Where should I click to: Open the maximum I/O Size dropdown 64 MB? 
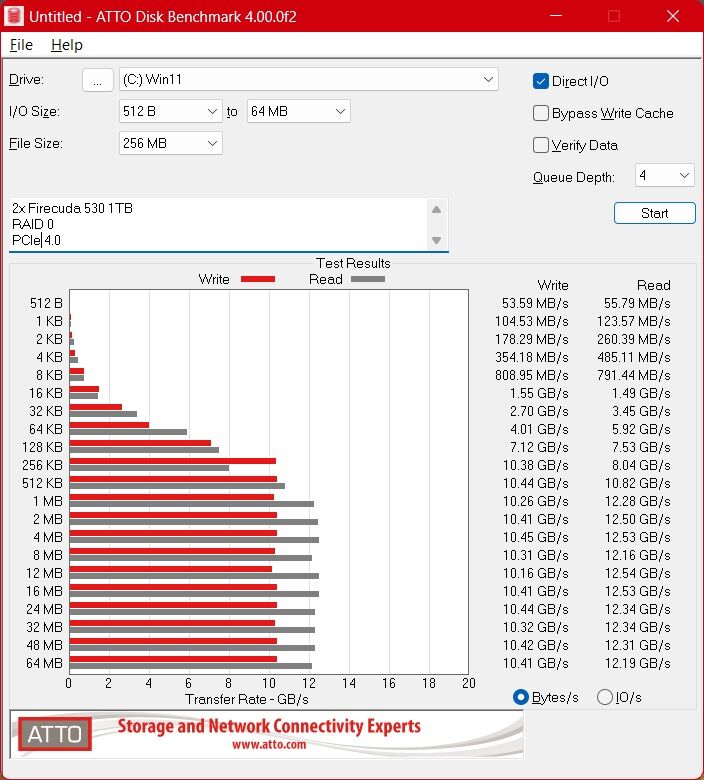299,111
